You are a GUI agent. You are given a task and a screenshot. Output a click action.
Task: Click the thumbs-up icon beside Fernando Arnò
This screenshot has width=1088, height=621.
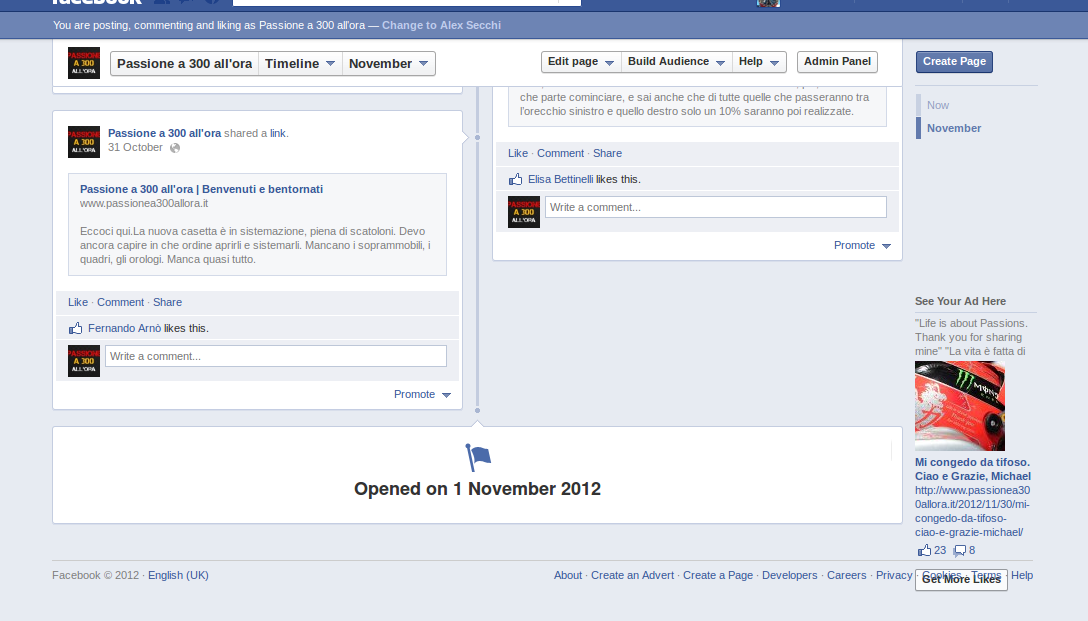click(75, 328)
